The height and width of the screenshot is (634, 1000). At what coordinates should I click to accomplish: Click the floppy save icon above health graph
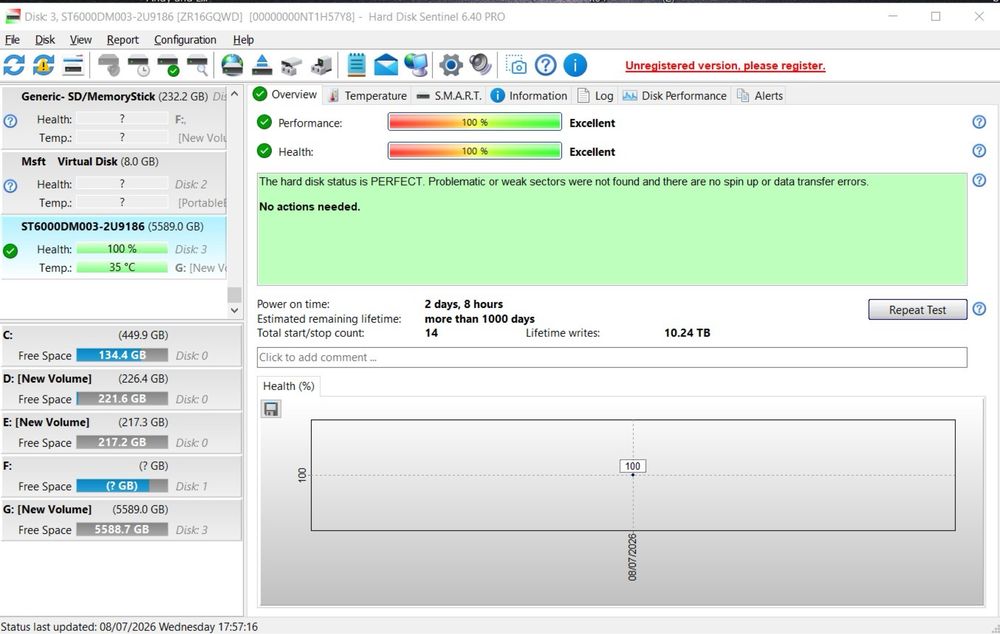(x=271, y=409)
